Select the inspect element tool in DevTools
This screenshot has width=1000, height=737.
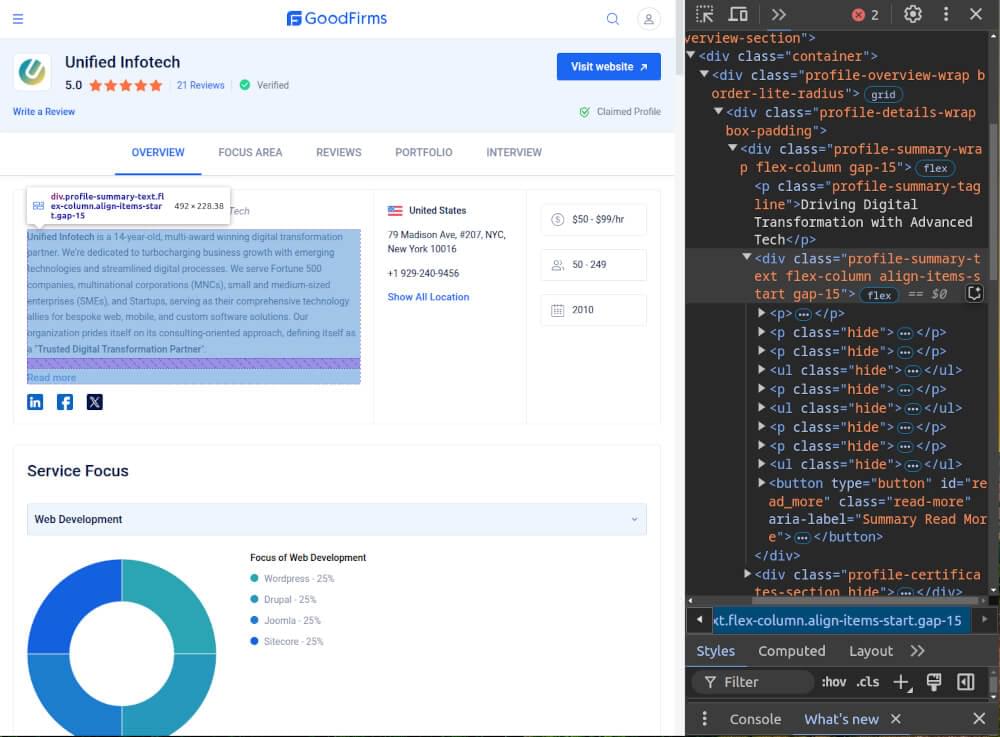coord(706,14)
